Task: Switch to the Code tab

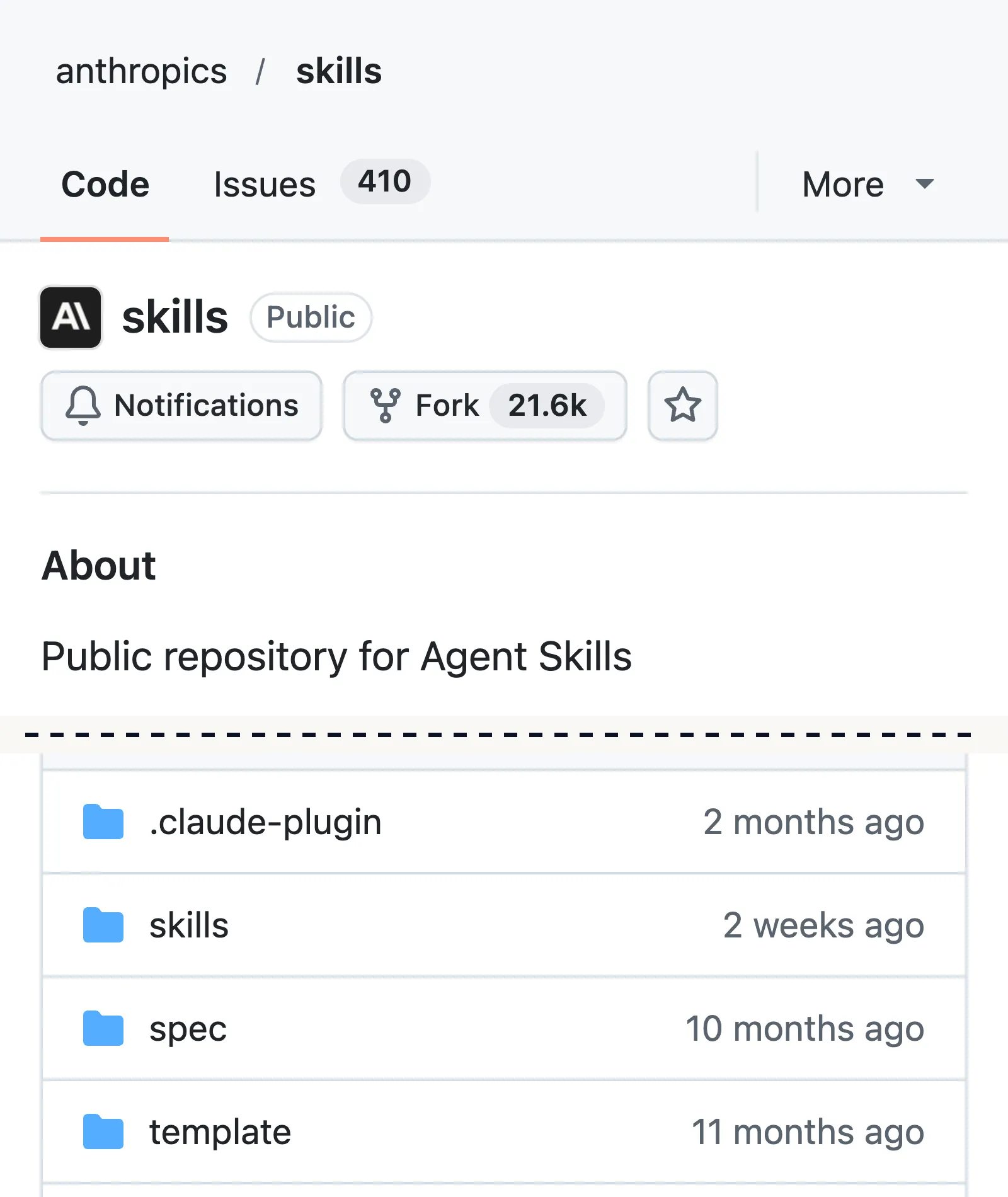Action: (105, 184)
